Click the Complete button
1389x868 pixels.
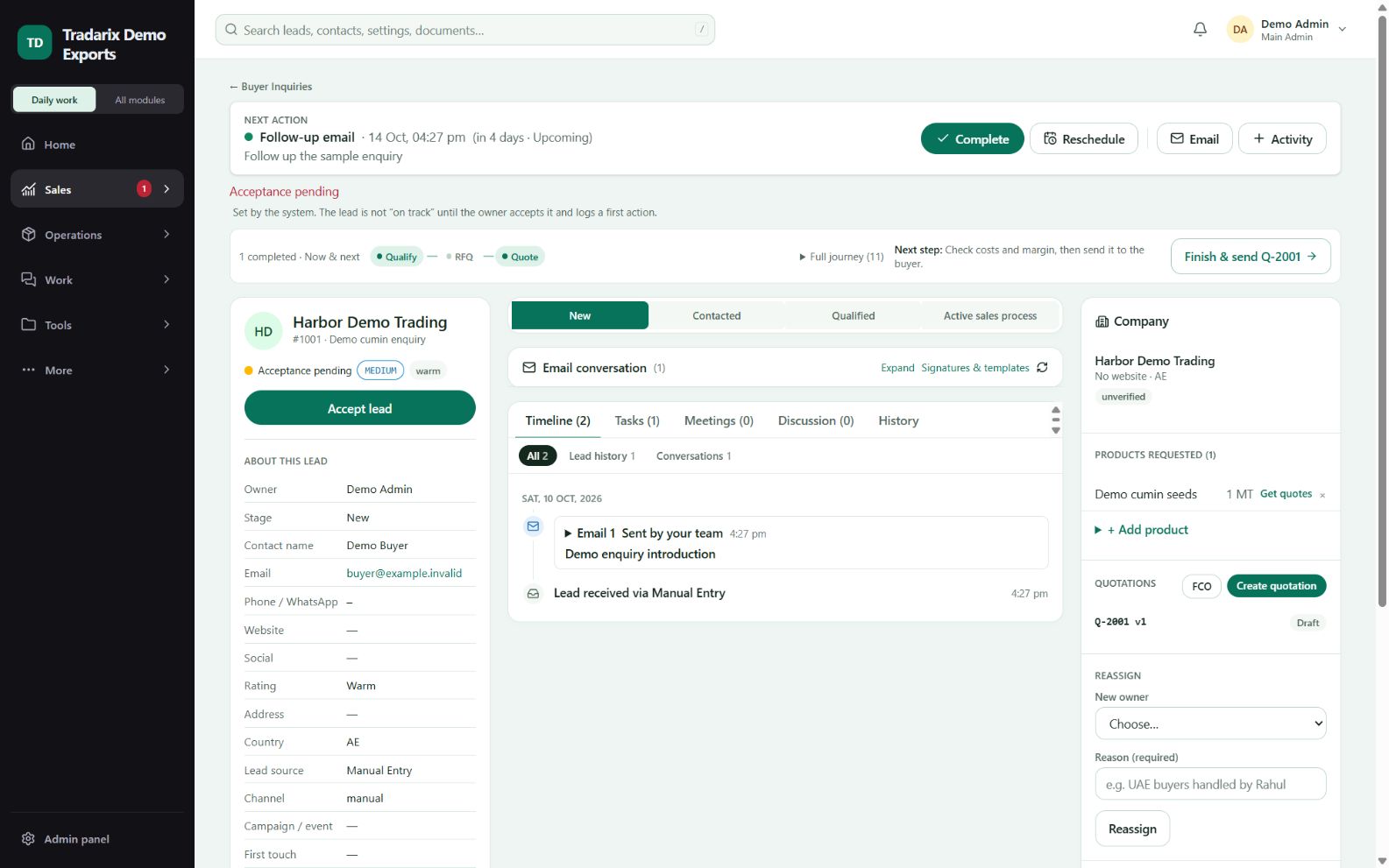pos(972,138)
